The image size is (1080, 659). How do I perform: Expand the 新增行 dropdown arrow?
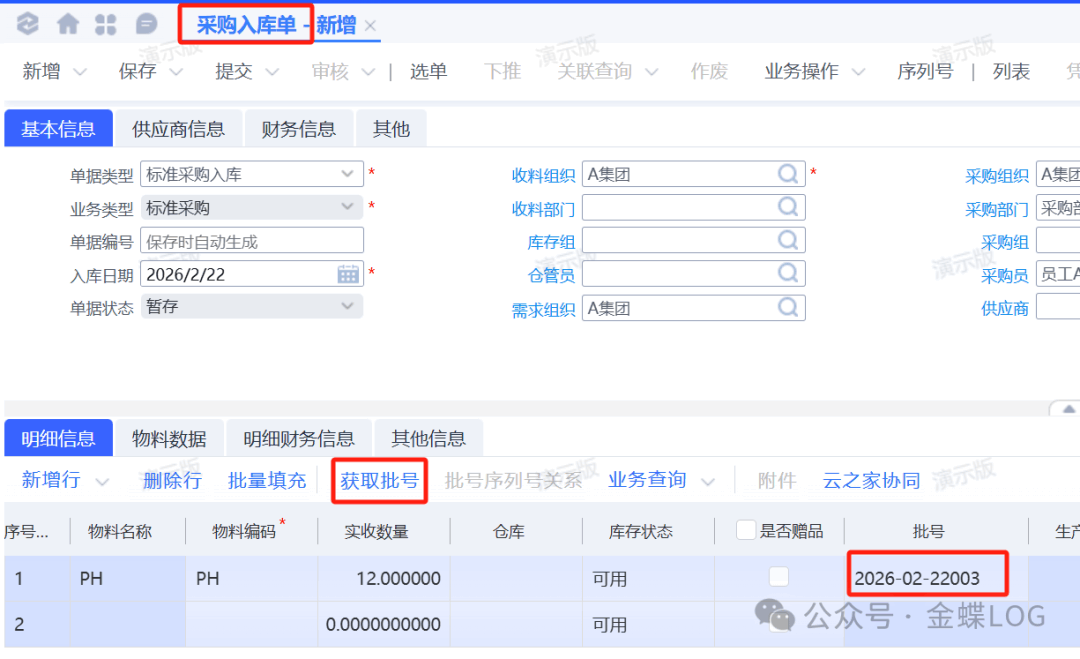102,481
